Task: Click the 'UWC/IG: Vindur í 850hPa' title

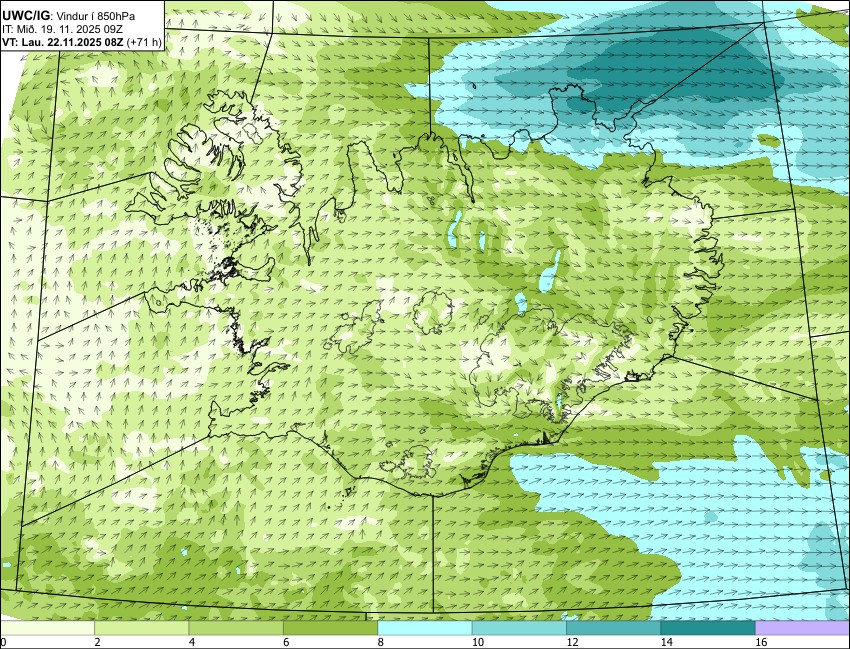Action: [x=69, y=16]
